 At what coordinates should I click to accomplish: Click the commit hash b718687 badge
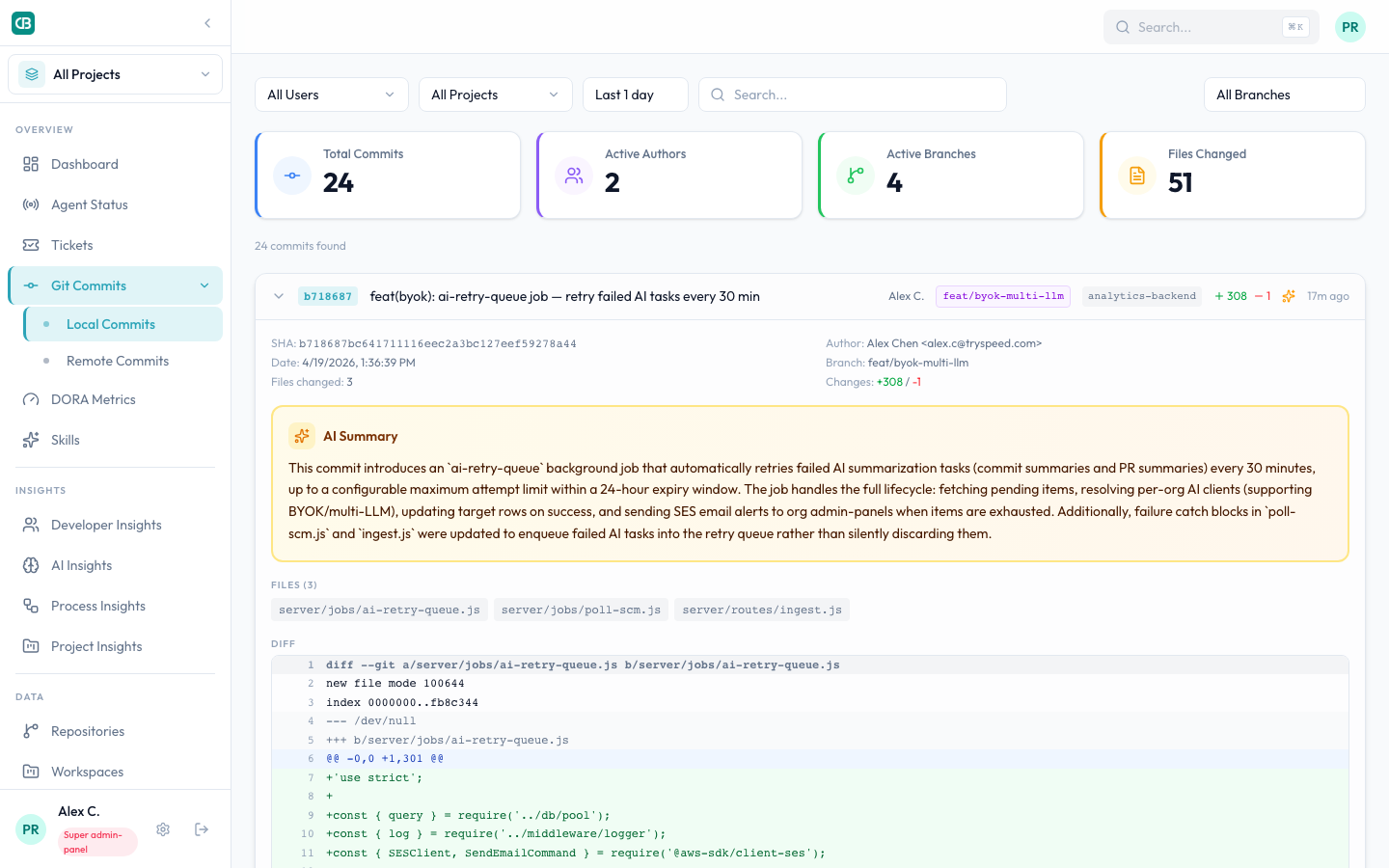click(x=328, y=296)
